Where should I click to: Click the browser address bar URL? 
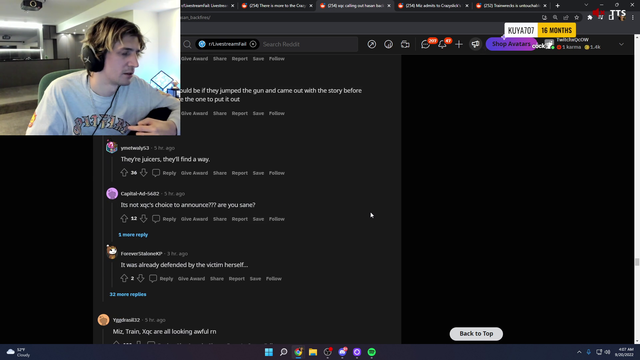(196, 18)
